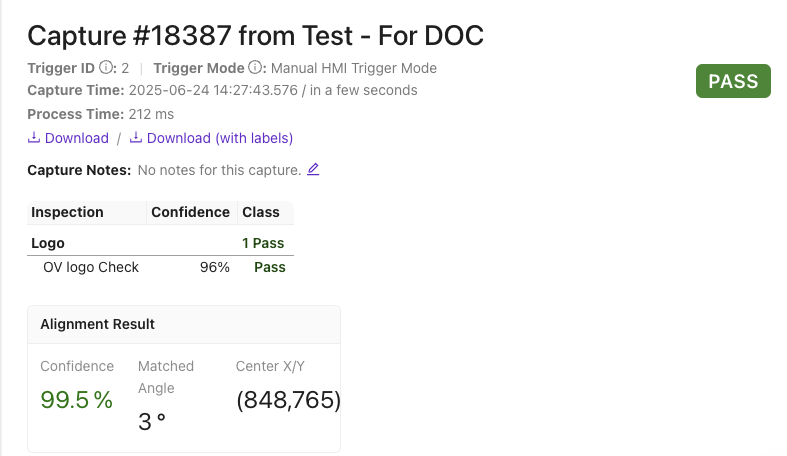Click the 99.5 % alignment confidence value

tap(76, 400)
